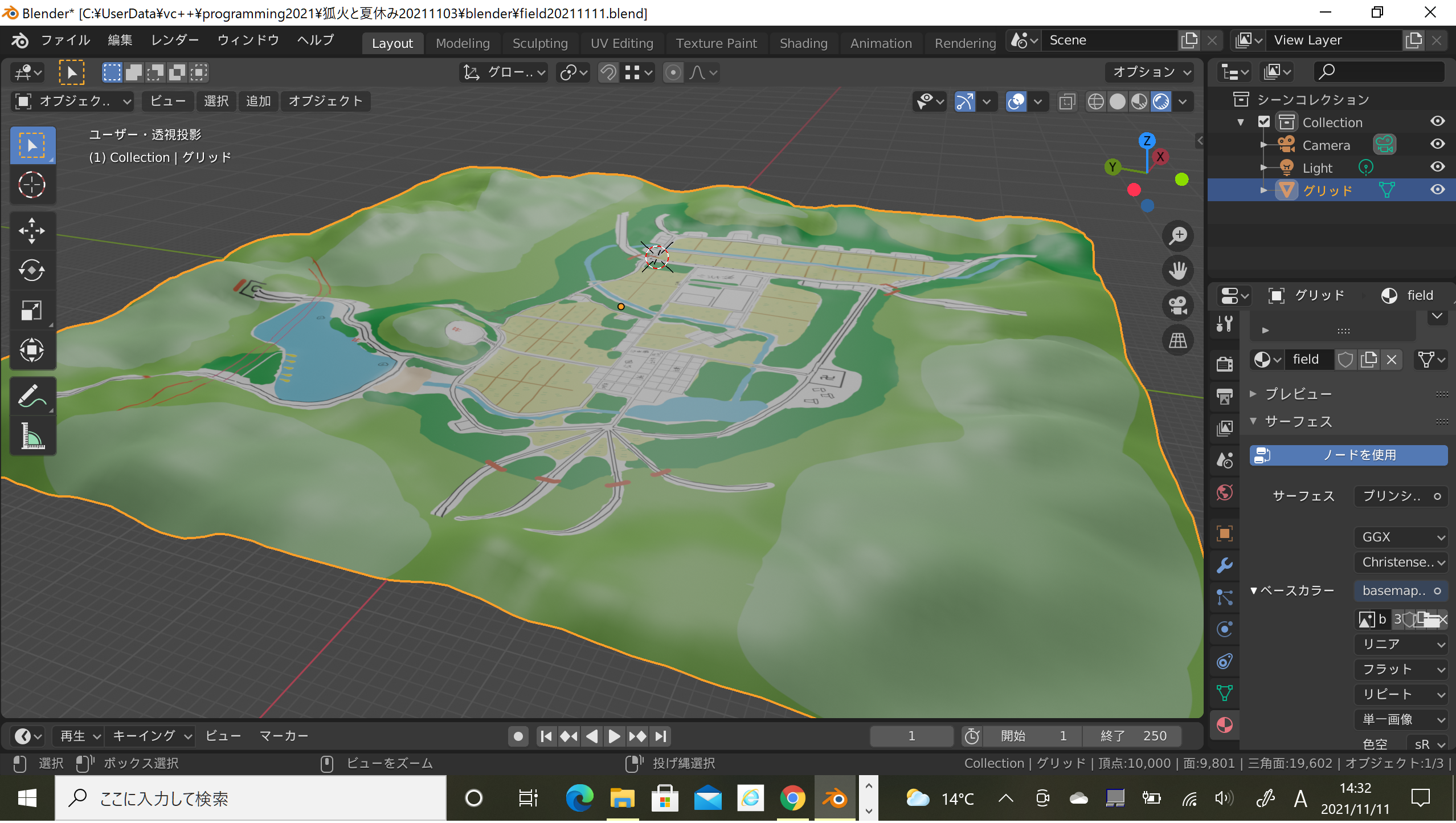The width and height of the screenshot is (1456, 823).
Task: Select the Scale tool
Action: coord(32,311)
